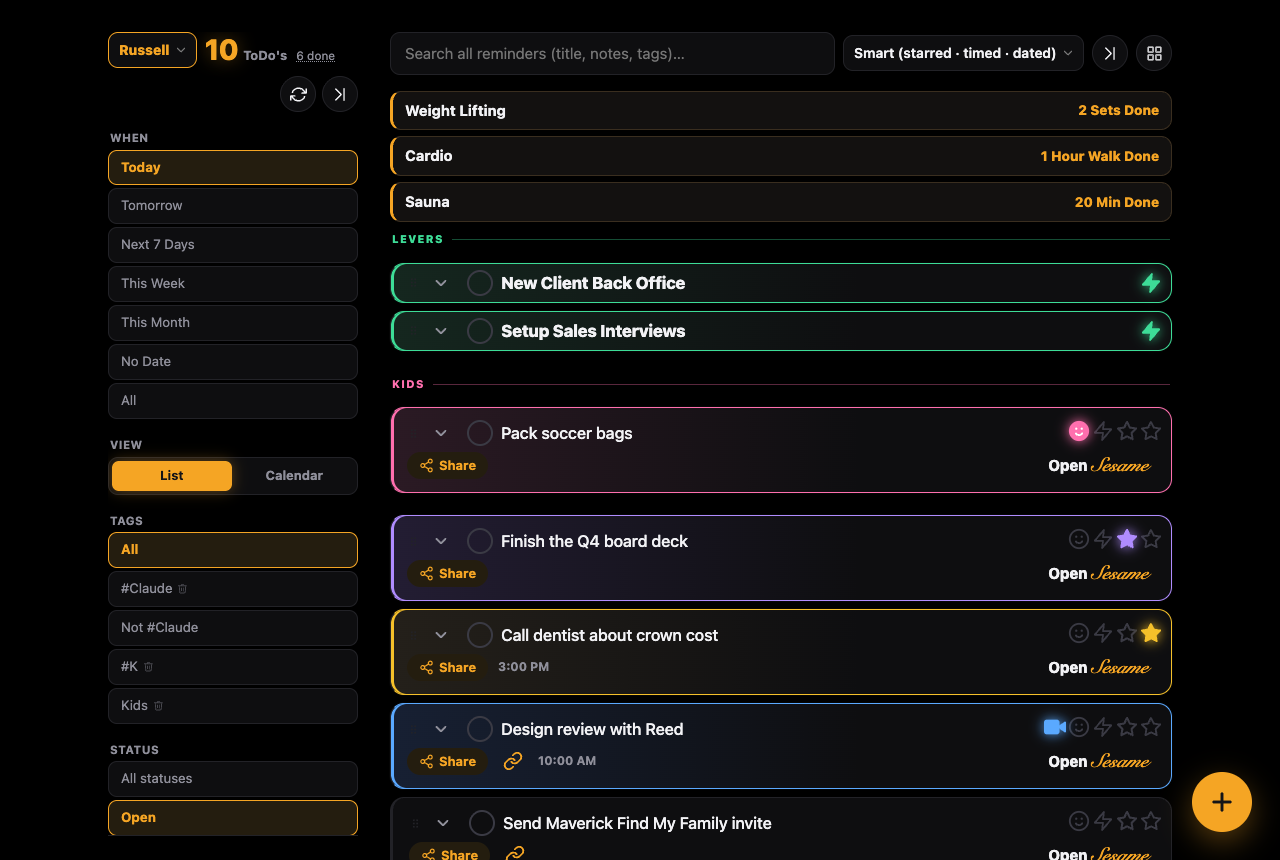Click Open Sesame on Finish the Q4 board deck
Screen dimensions: 1280x860
(x=1099, y=574)
